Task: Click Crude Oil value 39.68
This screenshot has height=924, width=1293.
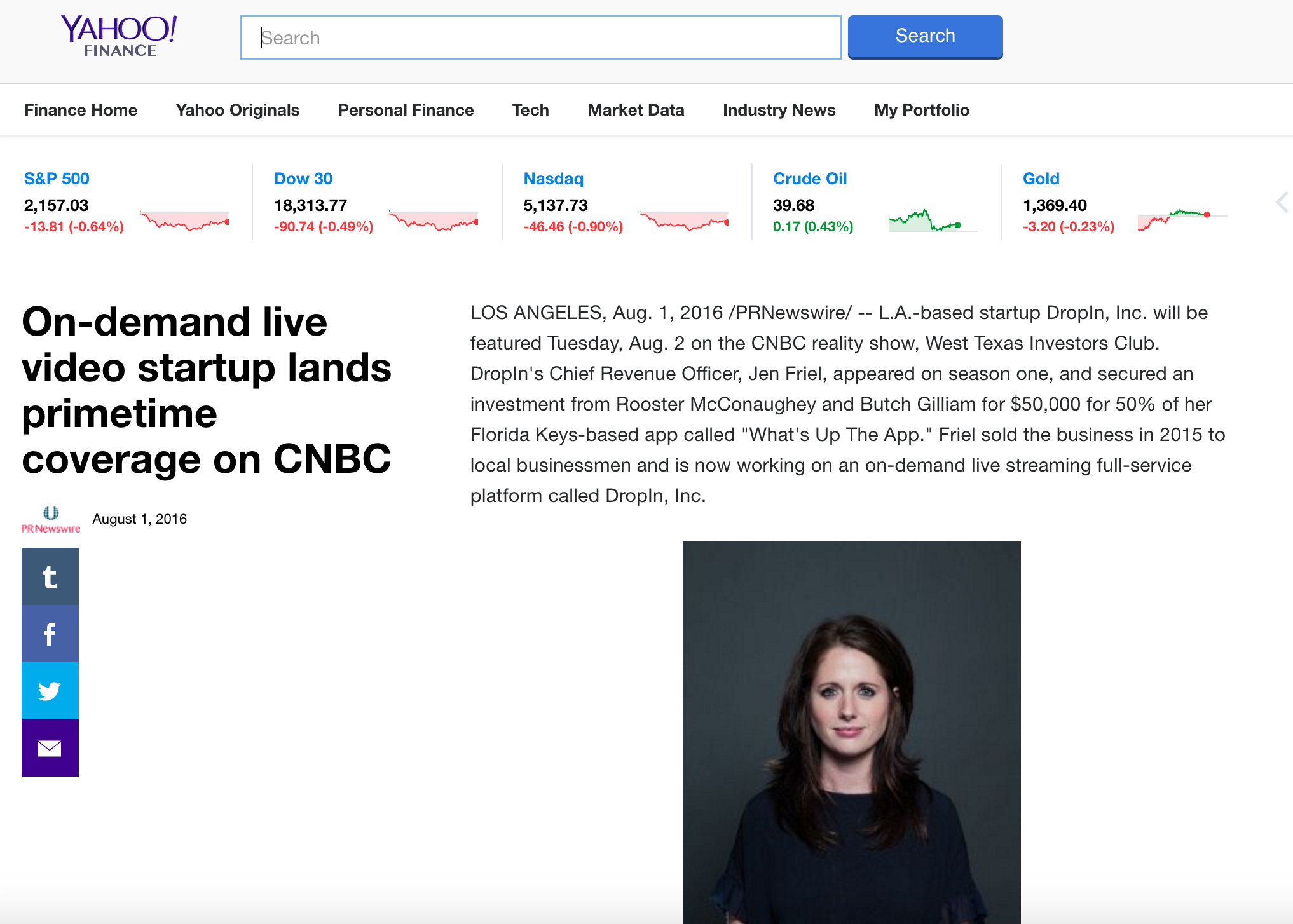Action: (794, 205)
